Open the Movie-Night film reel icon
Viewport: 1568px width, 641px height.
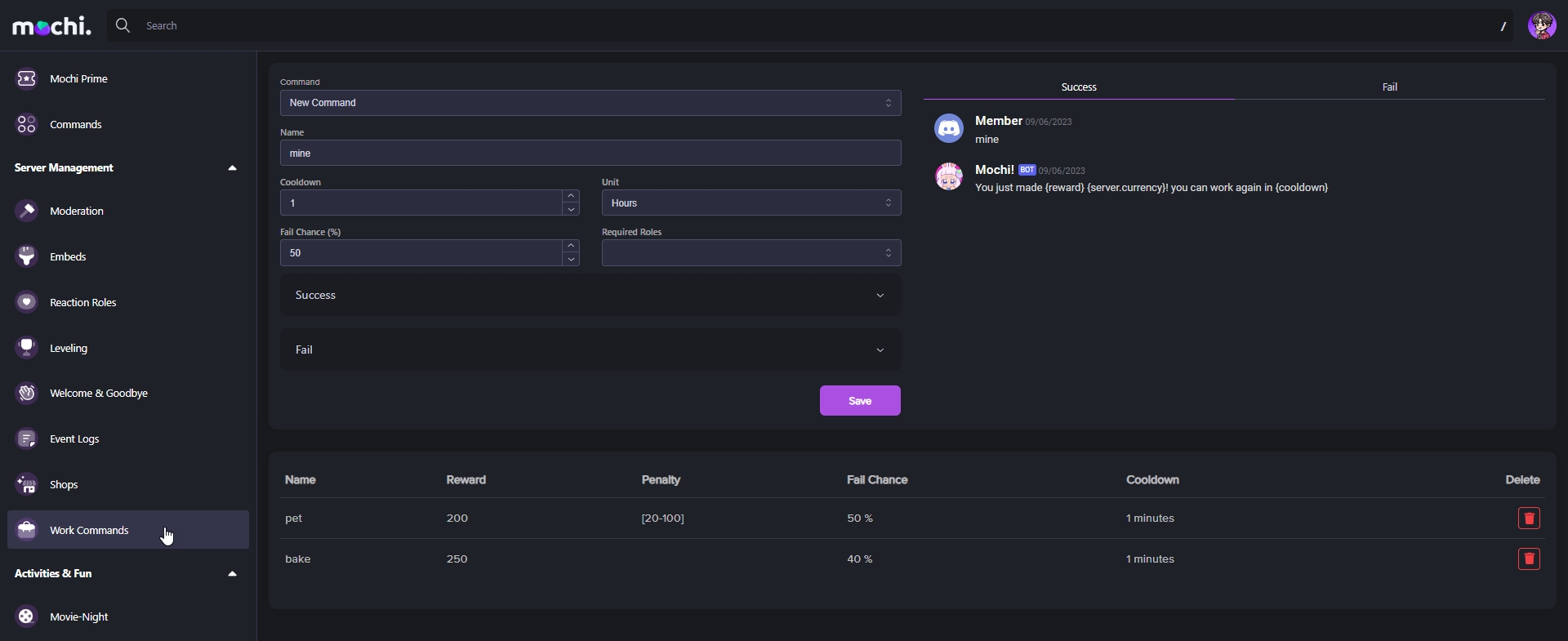tap(27, 617)
